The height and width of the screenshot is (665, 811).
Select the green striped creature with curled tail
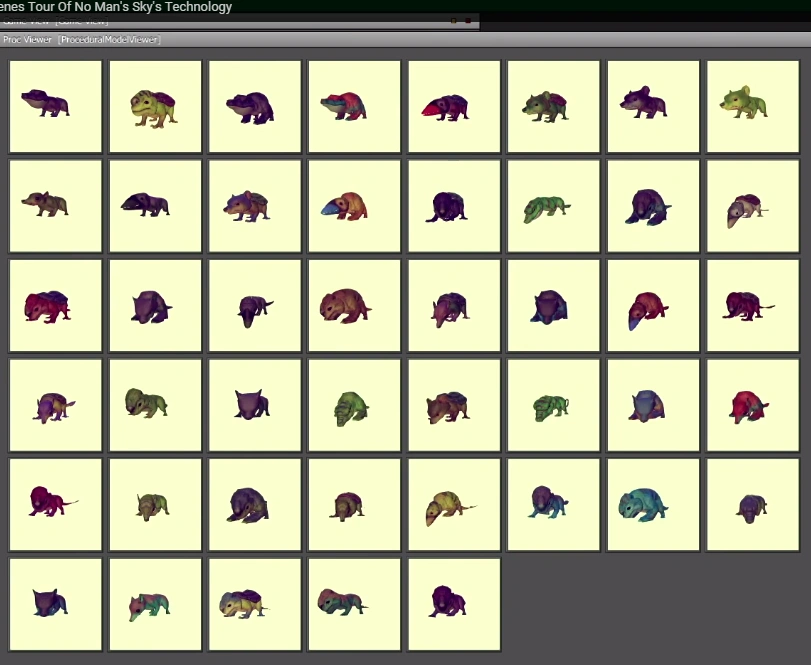tap(553, 405)
